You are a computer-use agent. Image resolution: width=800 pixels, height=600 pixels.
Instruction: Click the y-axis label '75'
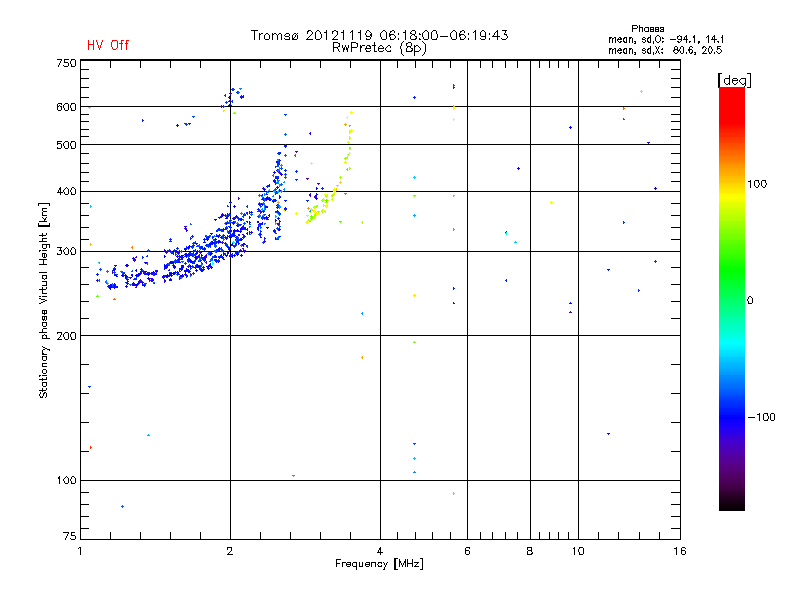click(x=70, y=536)
